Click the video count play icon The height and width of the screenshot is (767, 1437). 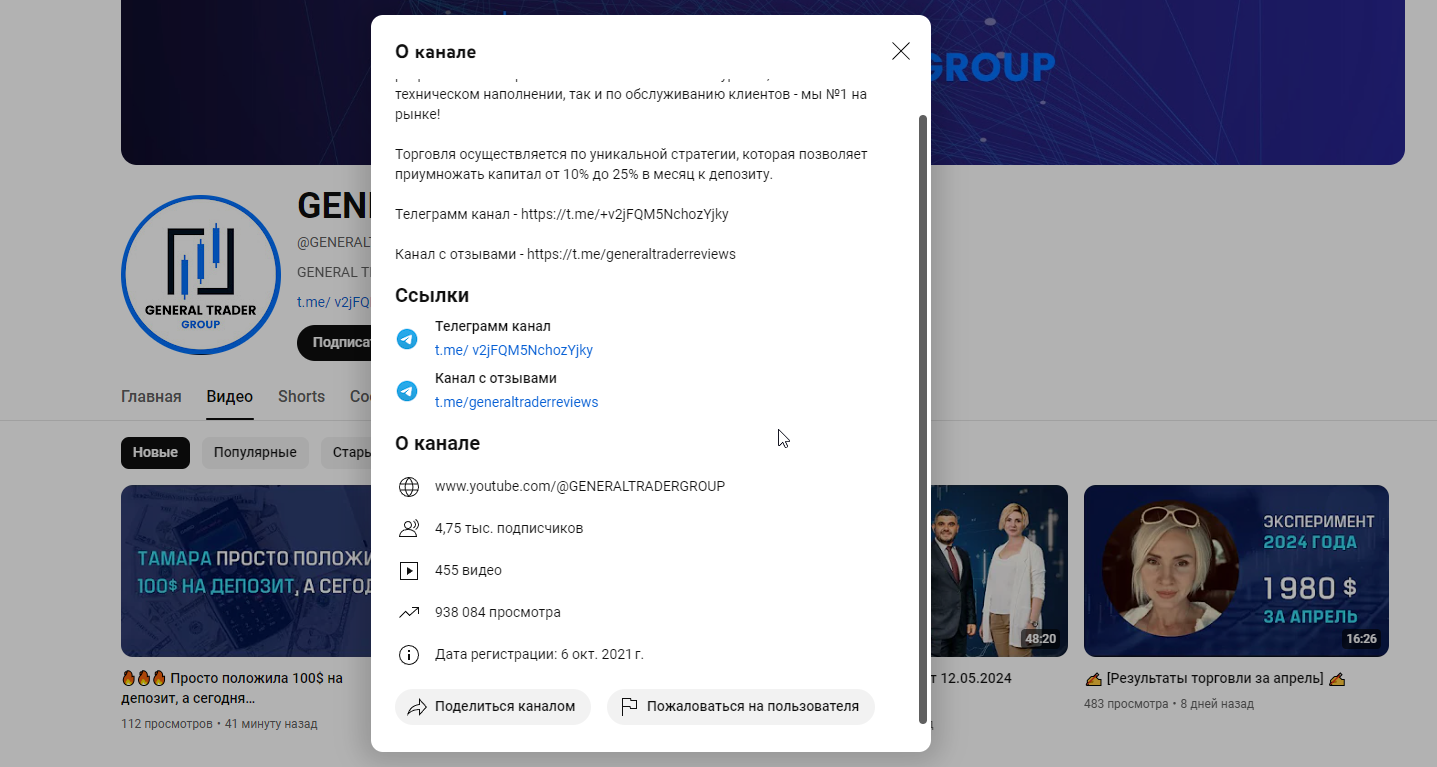[x=408, y=571]
